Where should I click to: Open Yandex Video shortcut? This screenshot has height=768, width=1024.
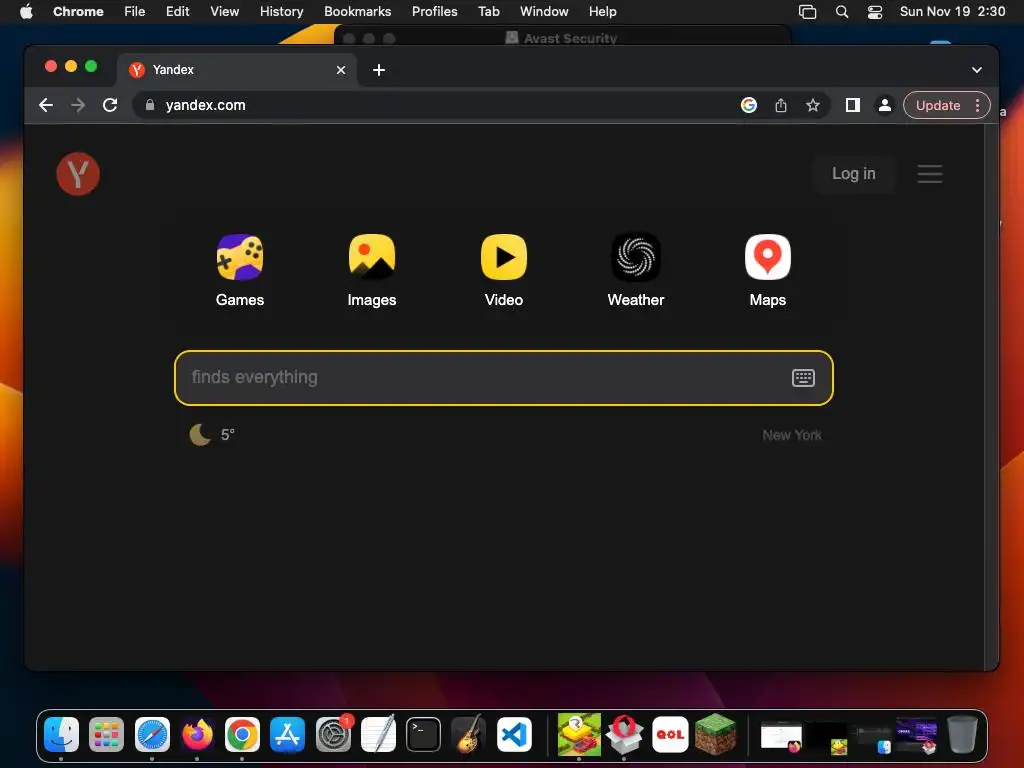coord(504,270)
